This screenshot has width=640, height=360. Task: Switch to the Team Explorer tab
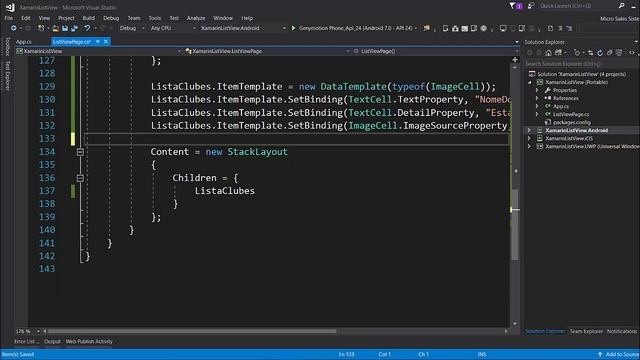(586, 331)
